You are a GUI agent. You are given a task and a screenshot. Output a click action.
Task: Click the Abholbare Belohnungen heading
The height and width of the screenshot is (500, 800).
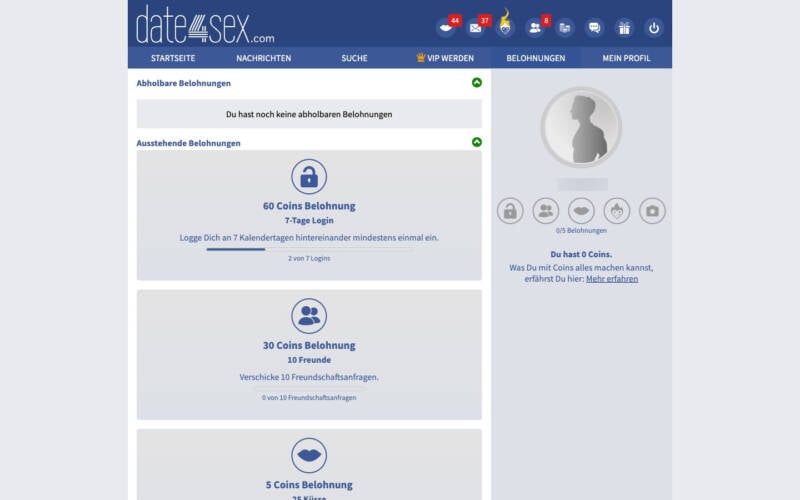(184, 83)
